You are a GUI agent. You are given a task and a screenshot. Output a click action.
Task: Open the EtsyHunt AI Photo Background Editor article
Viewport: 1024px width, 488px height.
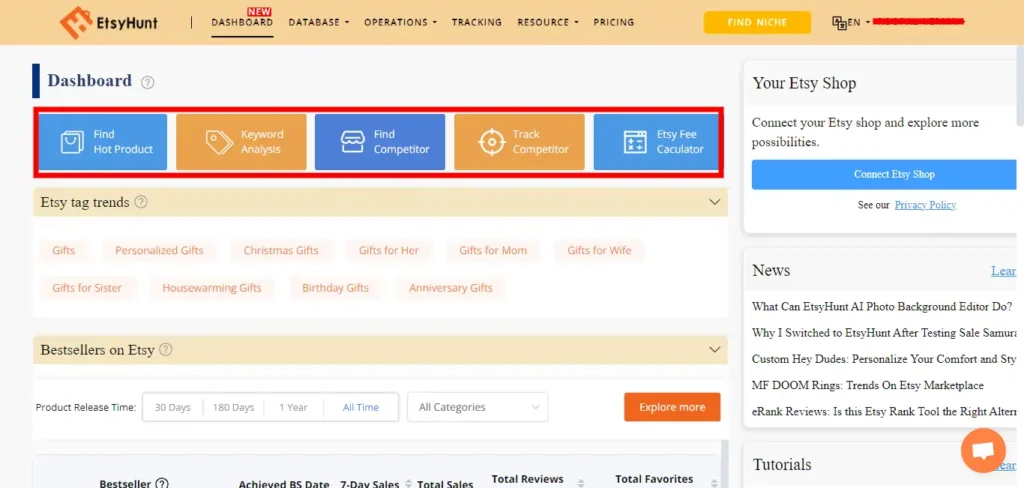tap(883, 306)
